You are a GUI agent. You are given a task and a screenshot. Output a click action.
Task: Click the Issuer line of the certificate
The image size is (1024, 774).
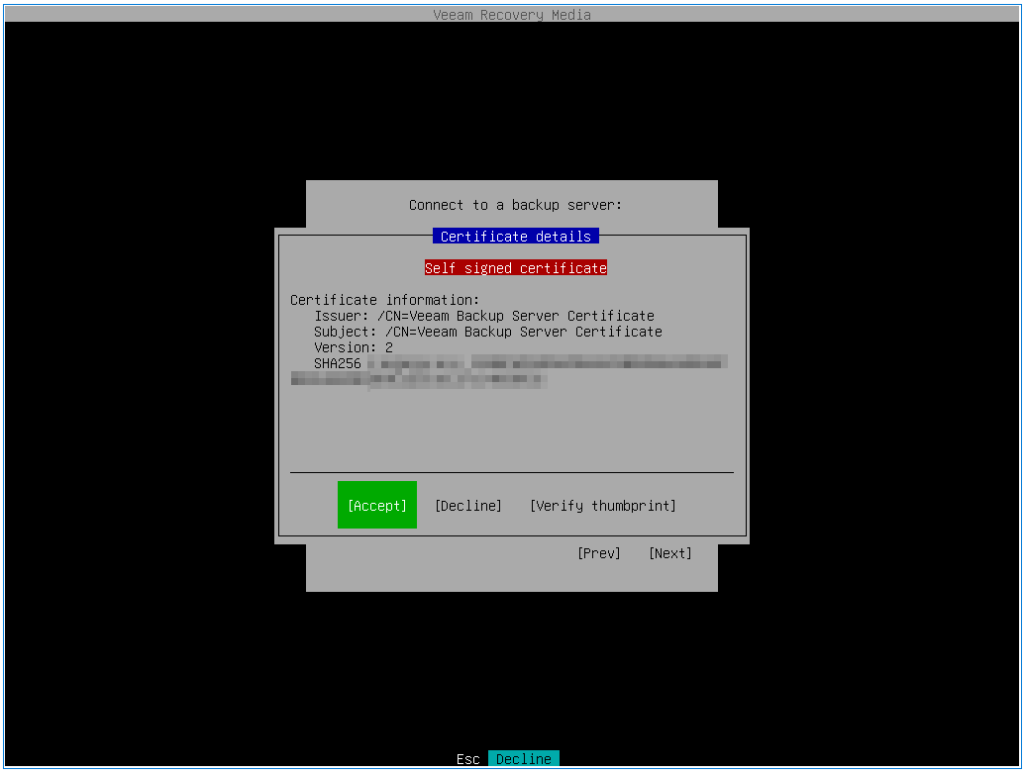click(484, 315)
